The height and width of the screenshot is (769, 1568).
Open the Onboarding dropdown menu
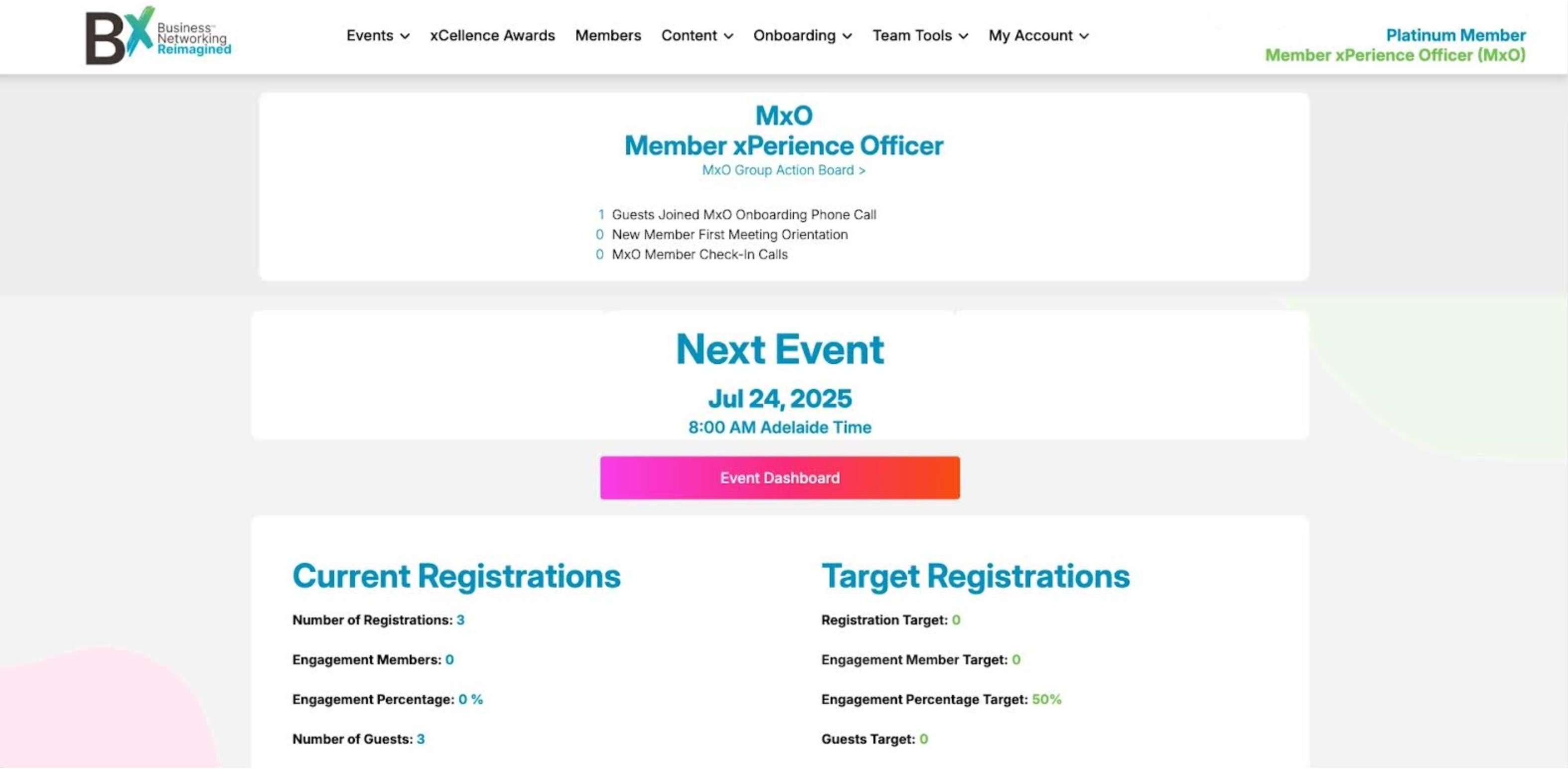click(x=801, y=36)
